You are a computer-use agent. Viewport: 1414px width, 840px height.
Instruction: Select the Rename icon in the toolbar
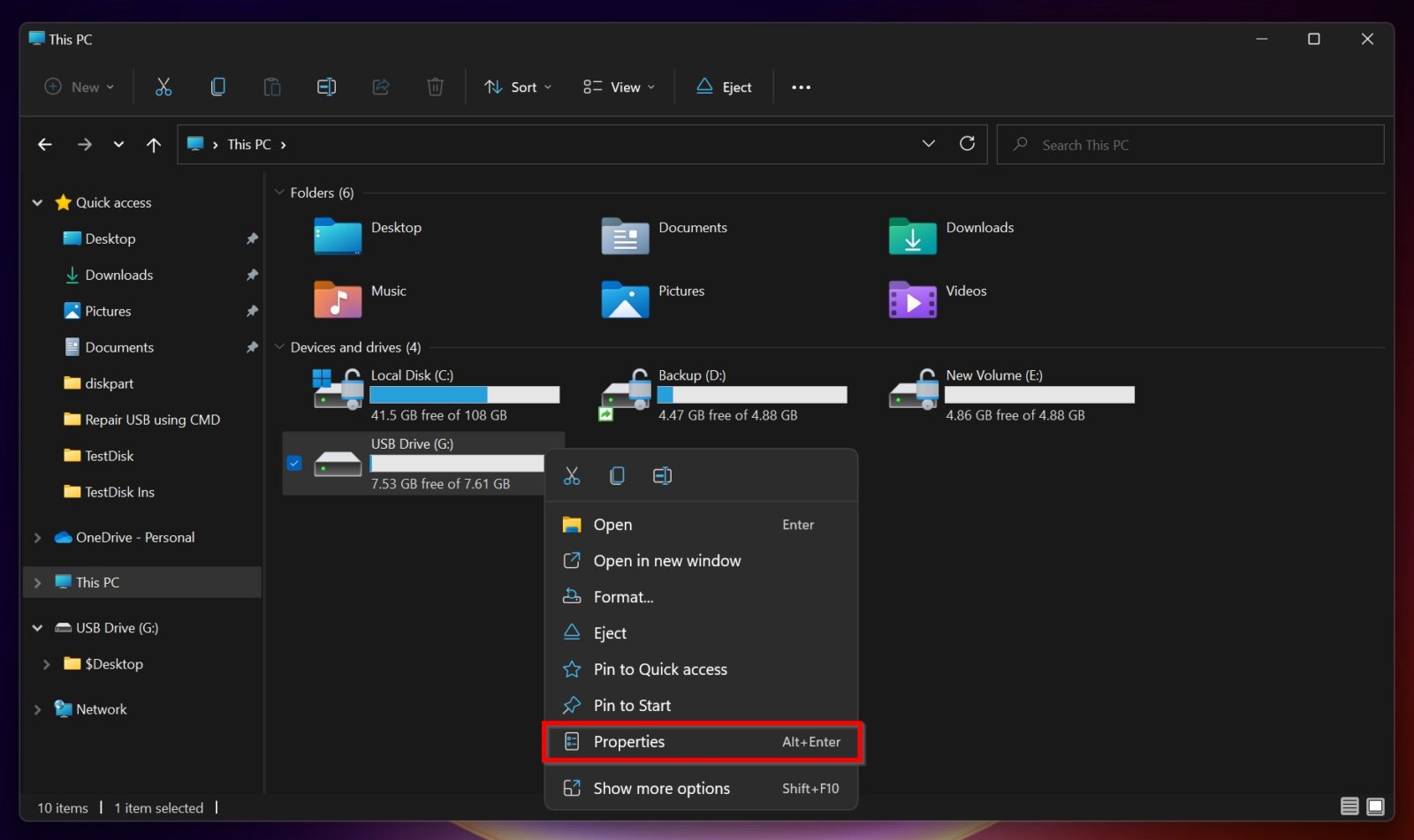coord(326,87)
